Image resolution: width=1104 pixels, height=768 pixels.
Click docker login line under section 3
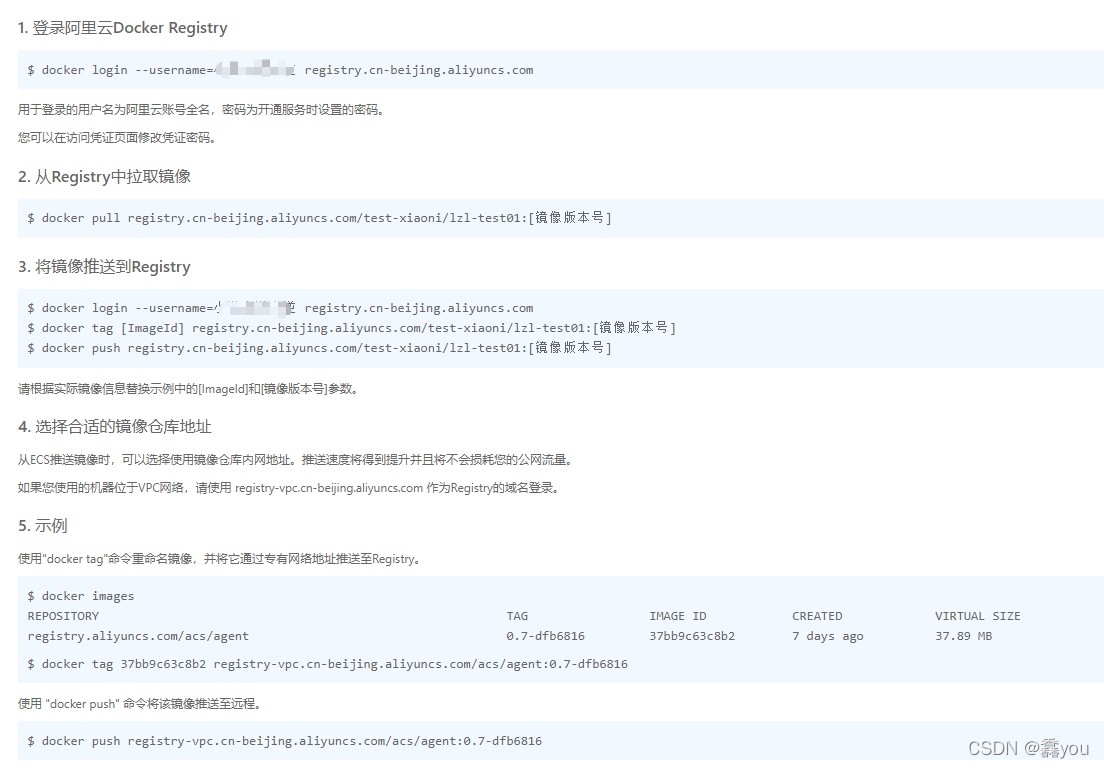(280, 308)
